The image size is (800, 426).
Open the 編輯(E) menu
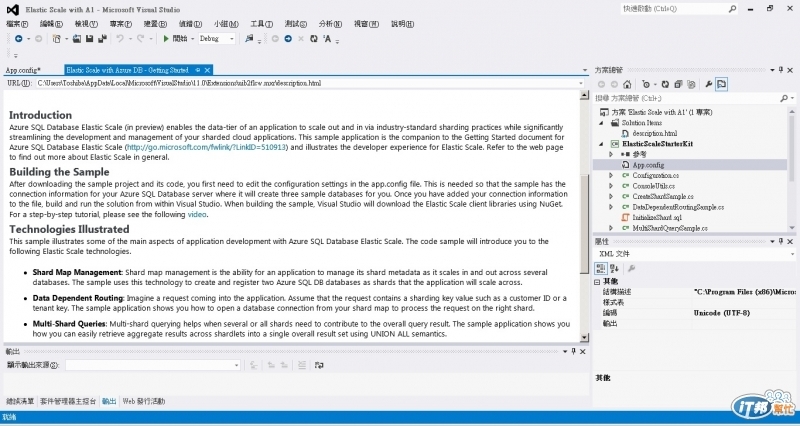click(51, 24)
